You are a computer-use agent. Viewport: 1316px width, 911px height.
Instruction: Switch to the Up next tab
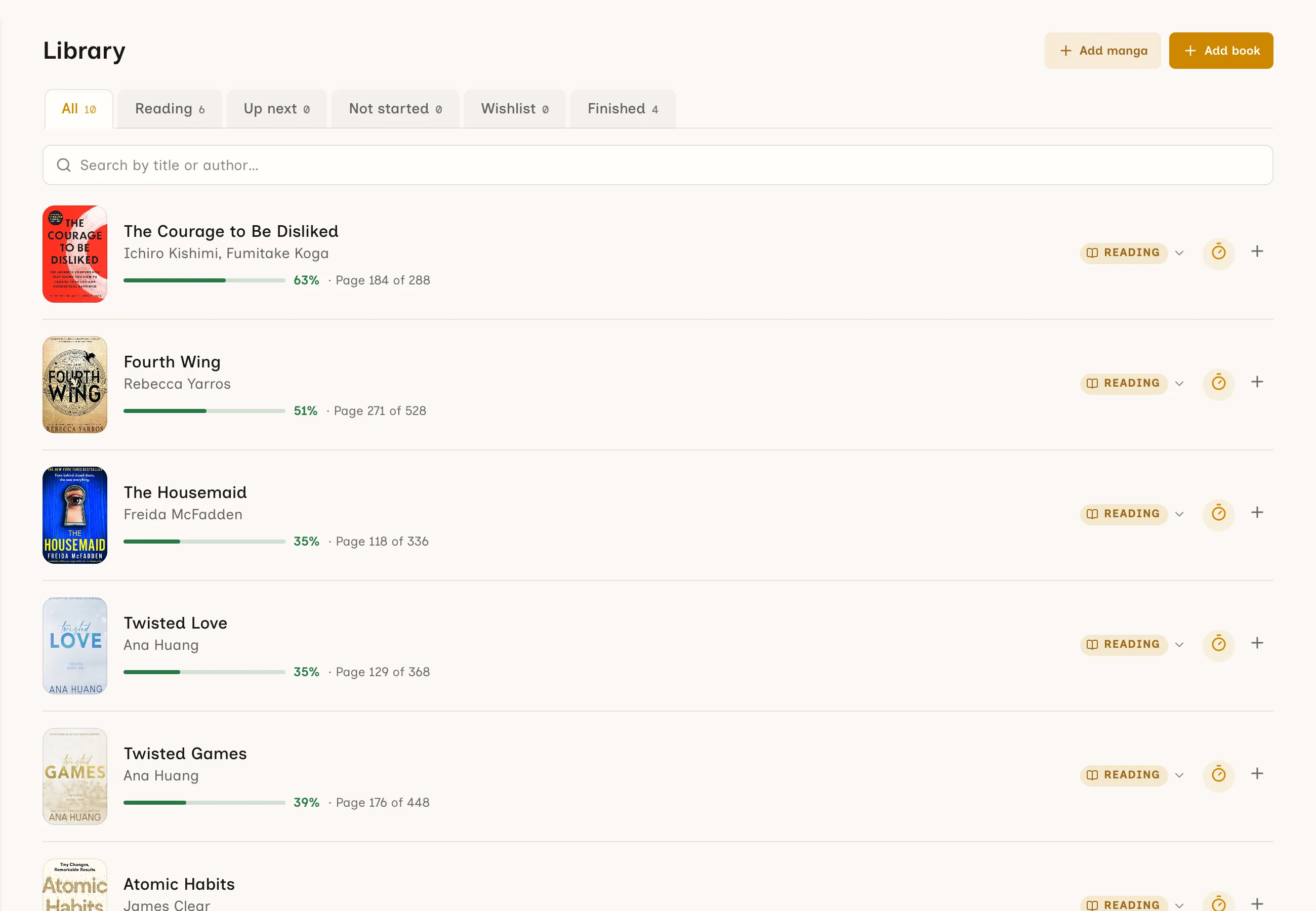(277, 109)
